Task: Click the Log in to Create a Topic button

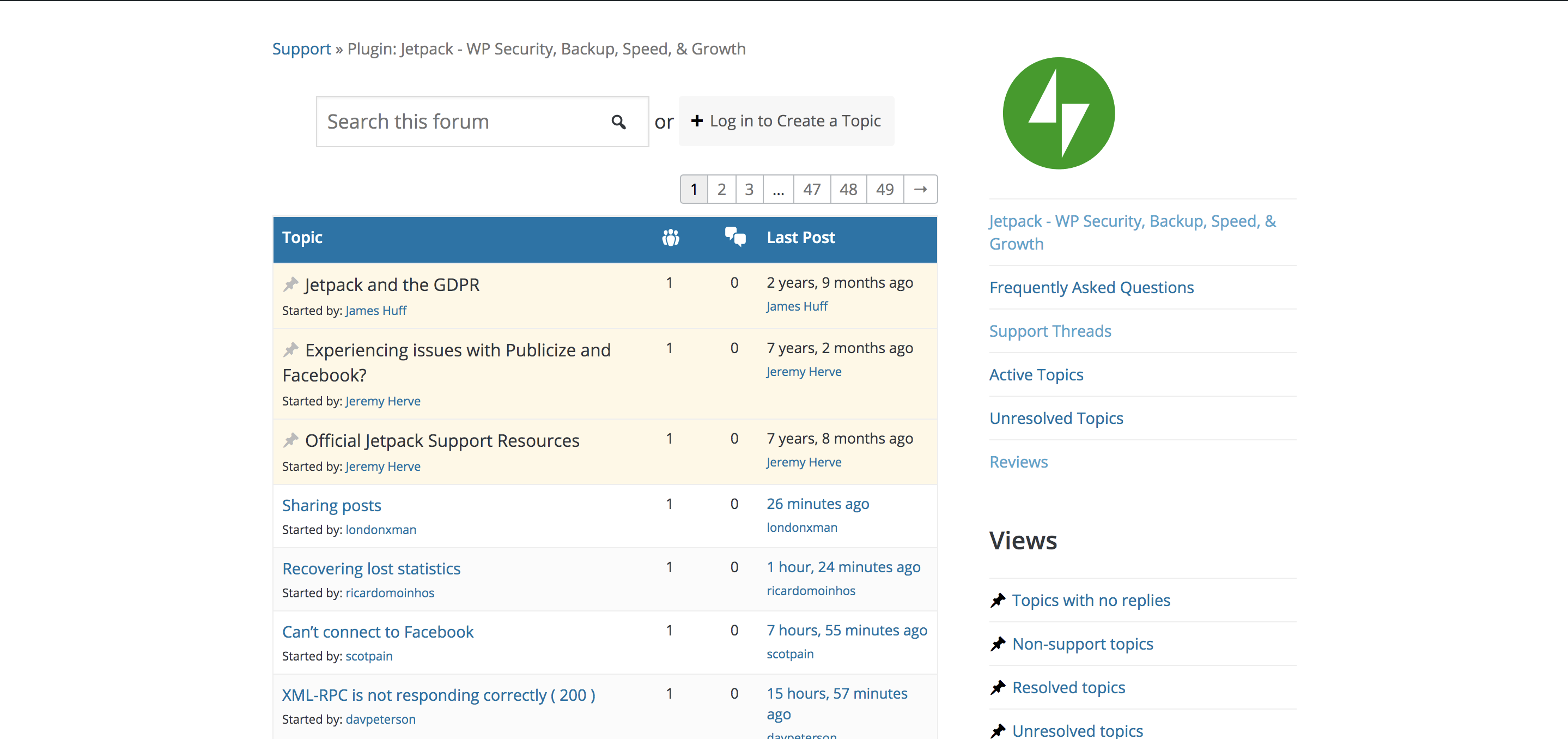Action: (x=786, y=120)
